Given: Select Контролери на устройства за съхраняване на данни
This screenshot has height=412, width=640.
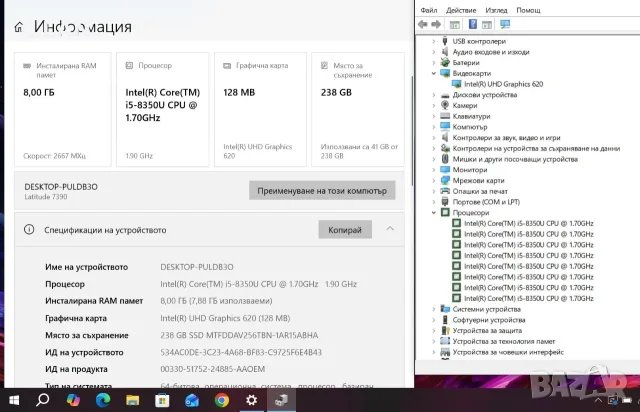Looking at the screenshot, I should [x=536, y=148].
